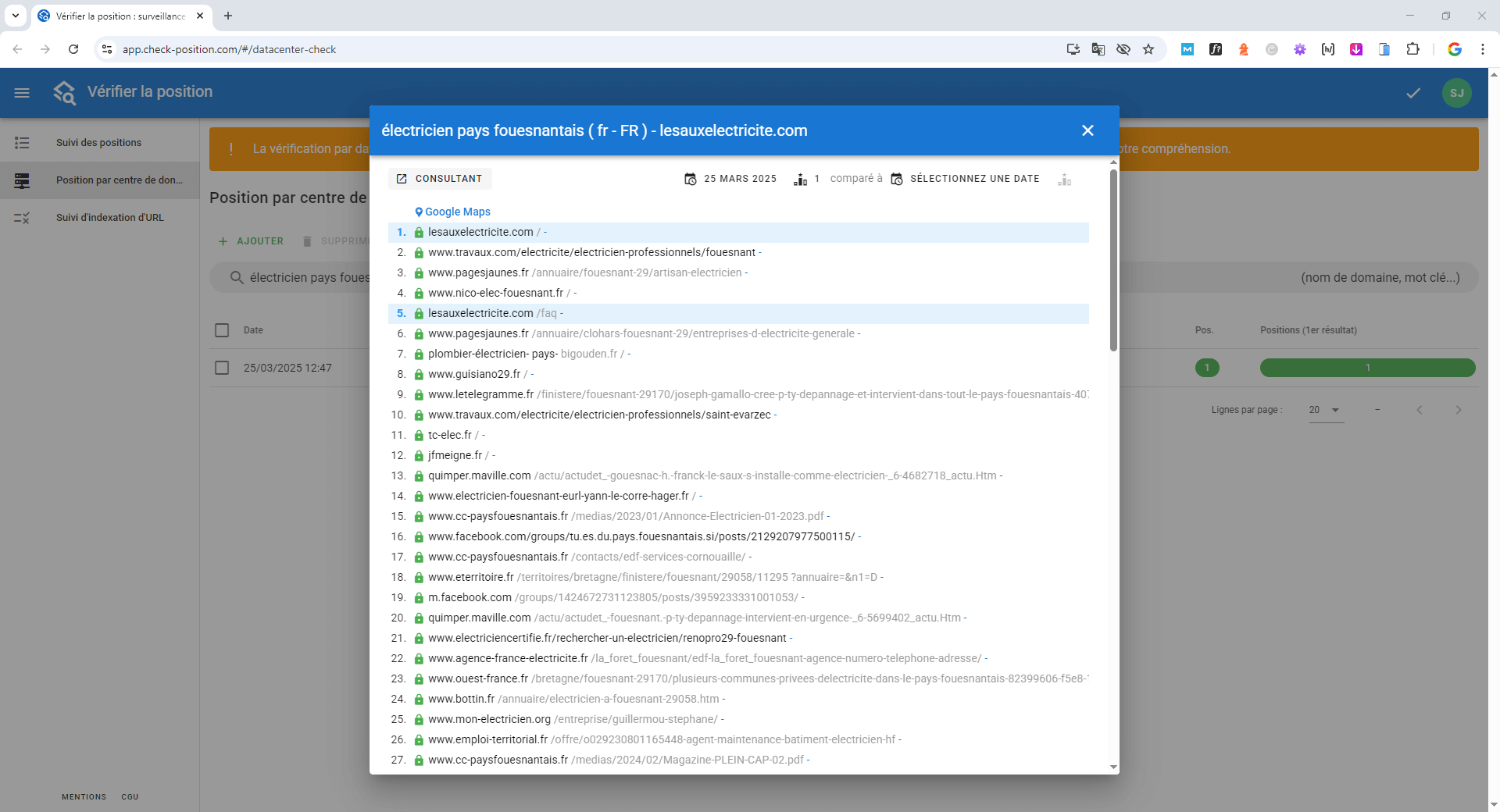Click the CONSULTANT open-in-new button
1500x812 pixels.
pyautogui.click(x=440, y=179)
